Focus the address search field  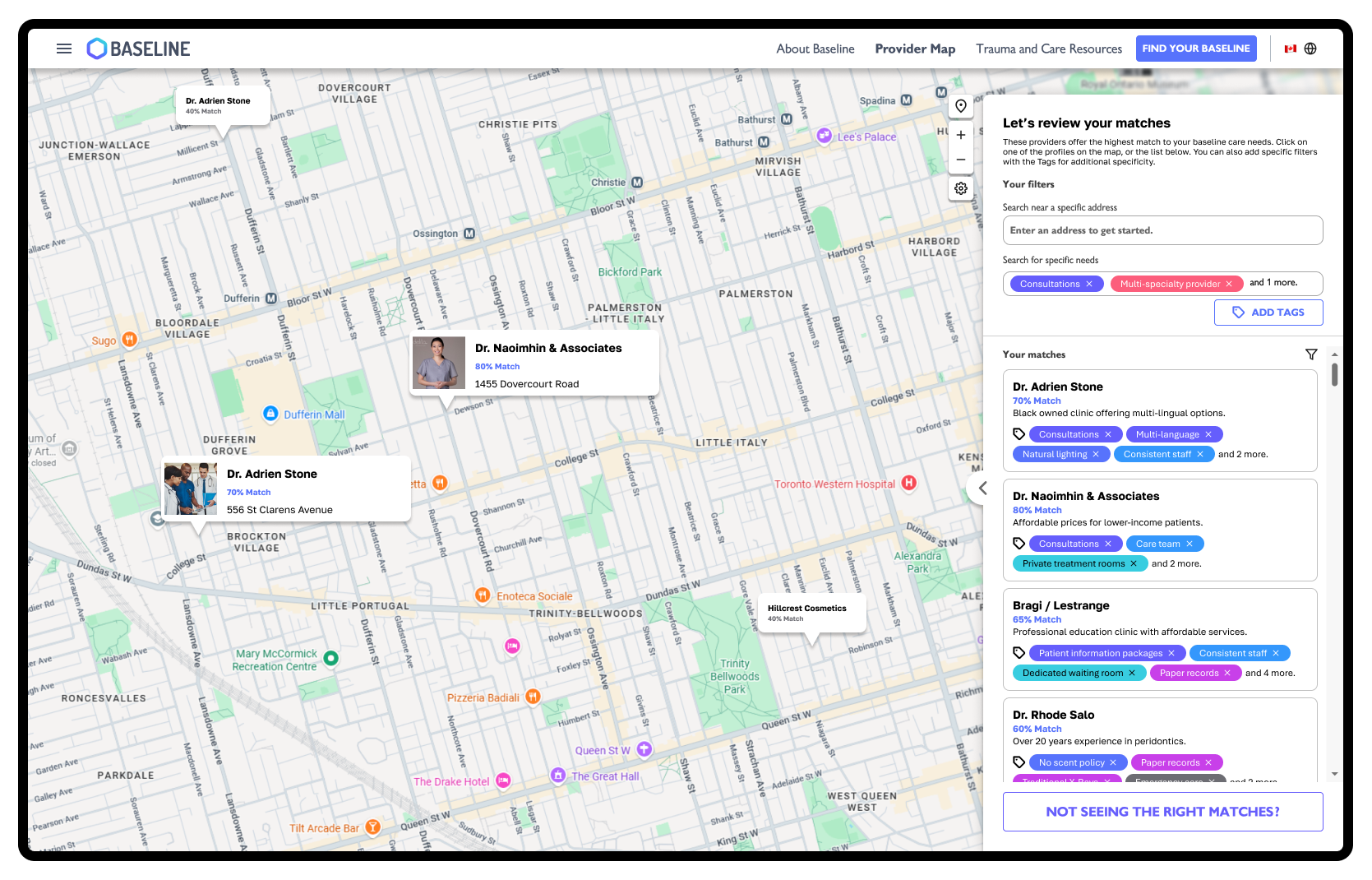(x=1162, y=230)
